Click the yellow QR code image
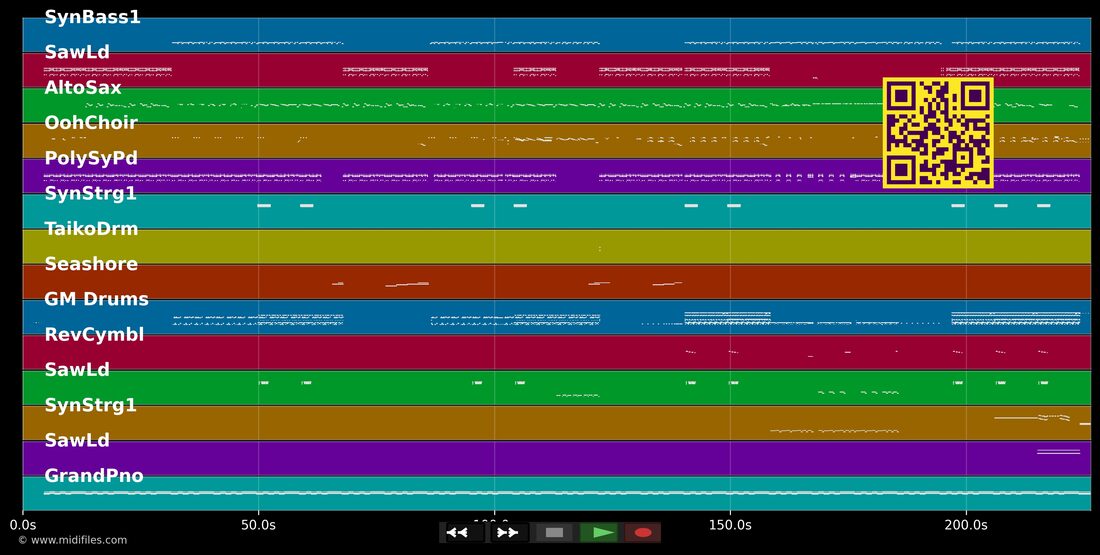 point(938,133)
